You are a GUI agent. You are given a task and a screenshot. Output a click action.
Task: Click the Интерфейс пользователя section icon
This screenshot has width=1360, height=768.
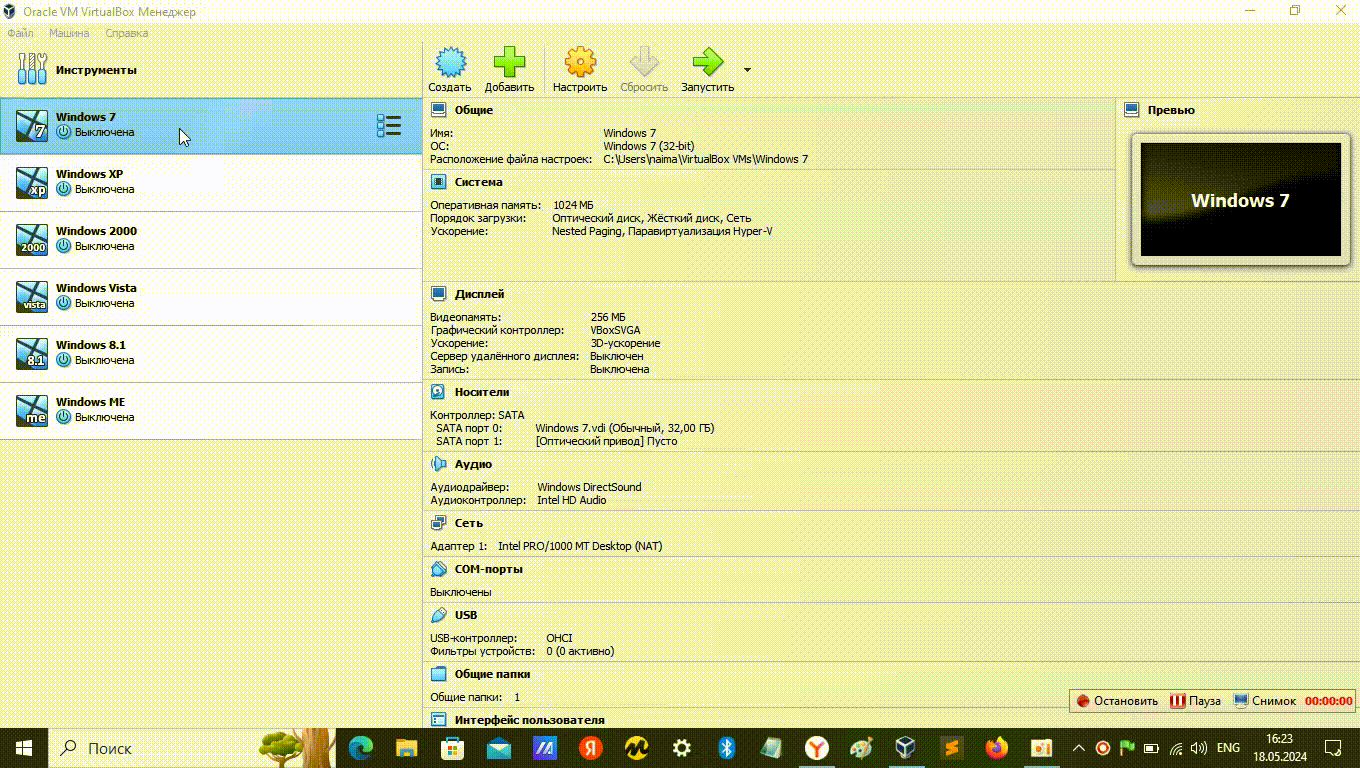tap(438, 720)
